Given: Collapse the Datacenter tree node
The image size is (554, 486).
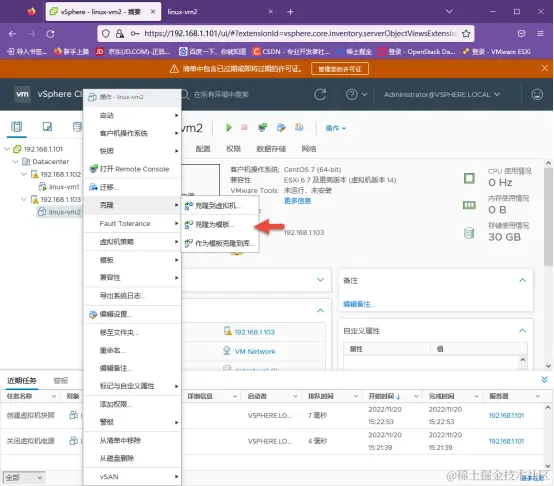Looking at the screenshot, I should (16, 161).
